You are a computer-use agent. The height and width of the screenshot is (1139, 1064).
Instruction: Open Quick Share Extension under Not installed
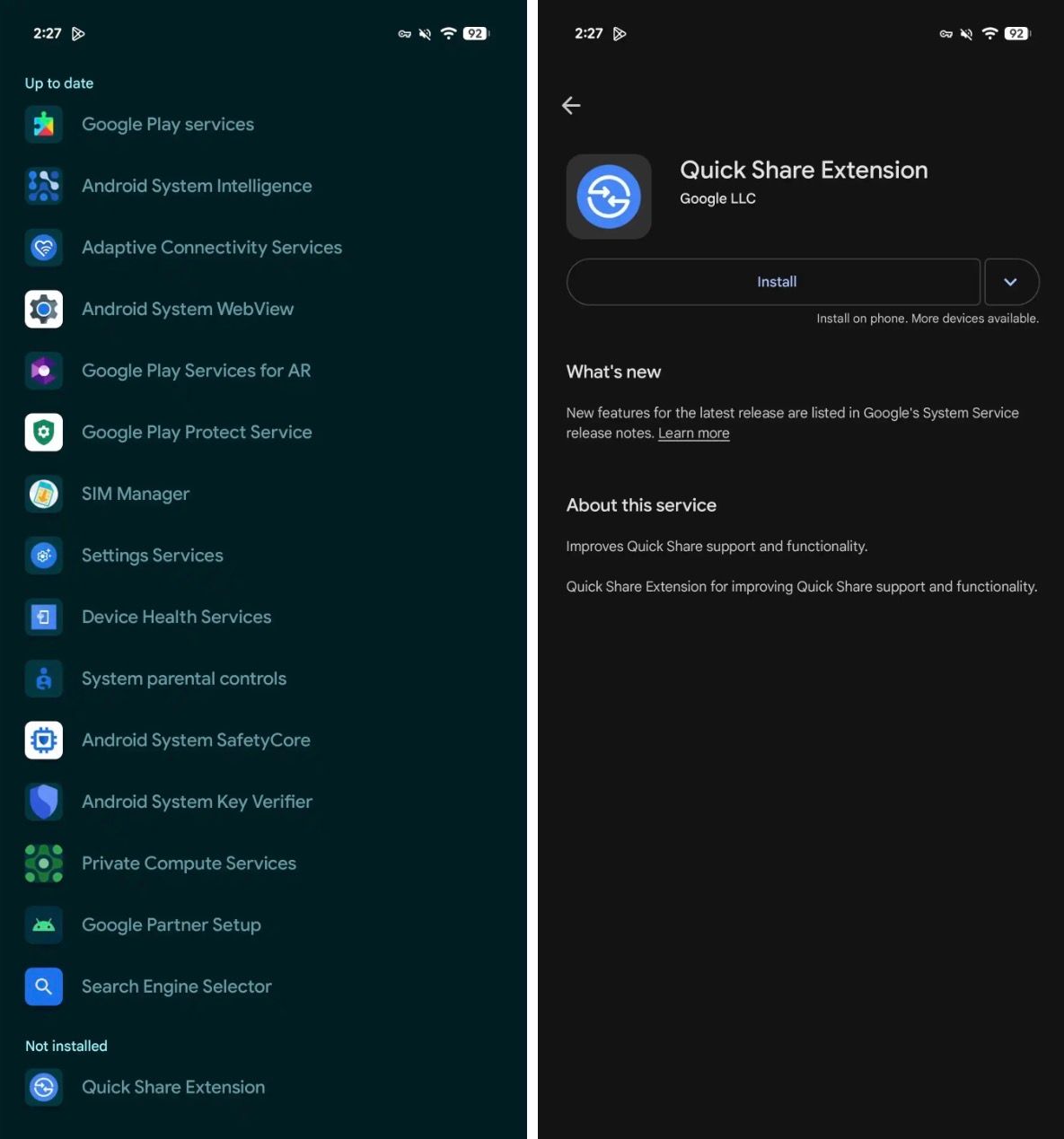(172, 1088)
